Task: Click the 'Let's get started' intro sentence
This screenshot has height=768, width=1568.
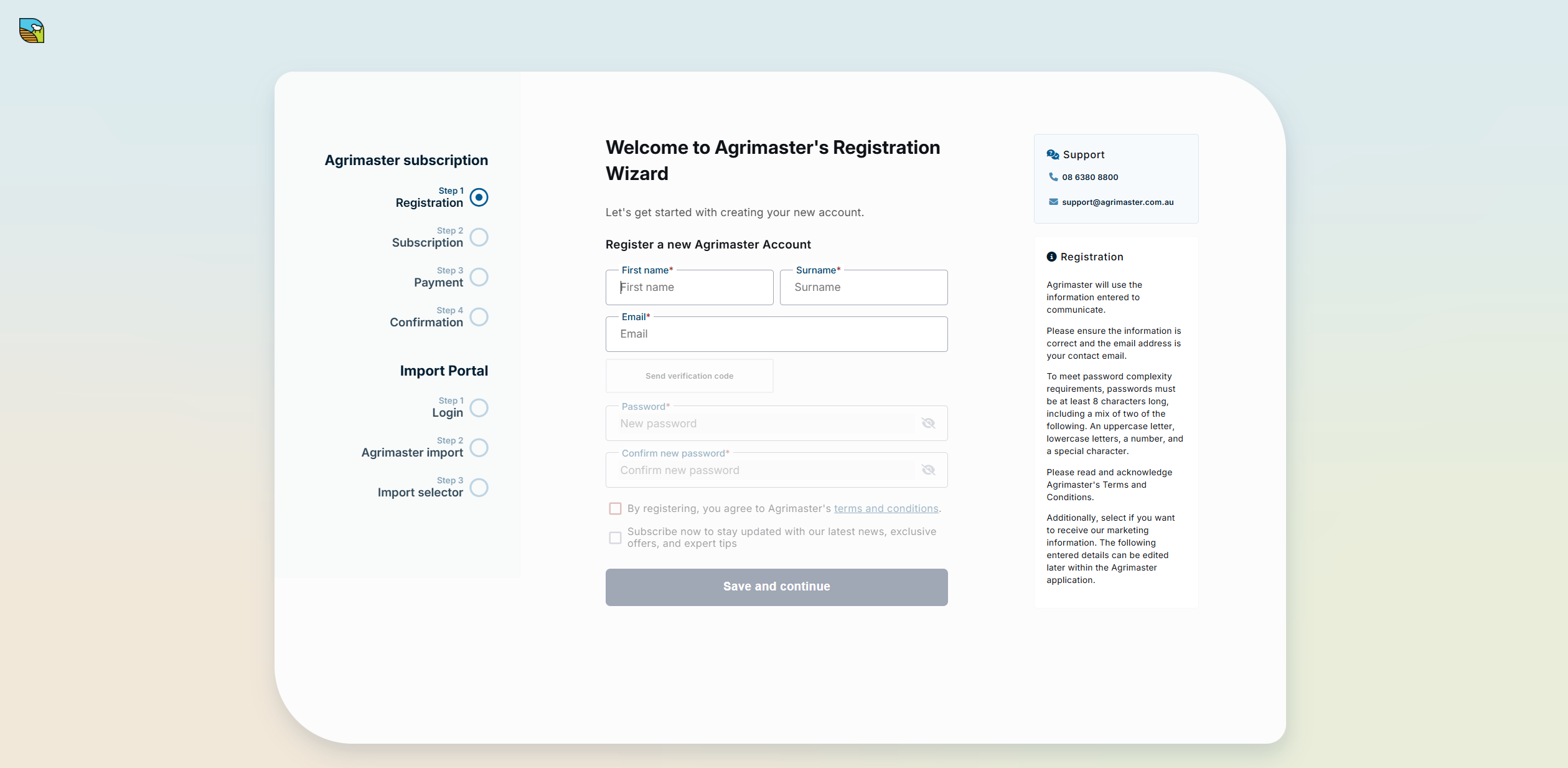Action: coord(735,212)
